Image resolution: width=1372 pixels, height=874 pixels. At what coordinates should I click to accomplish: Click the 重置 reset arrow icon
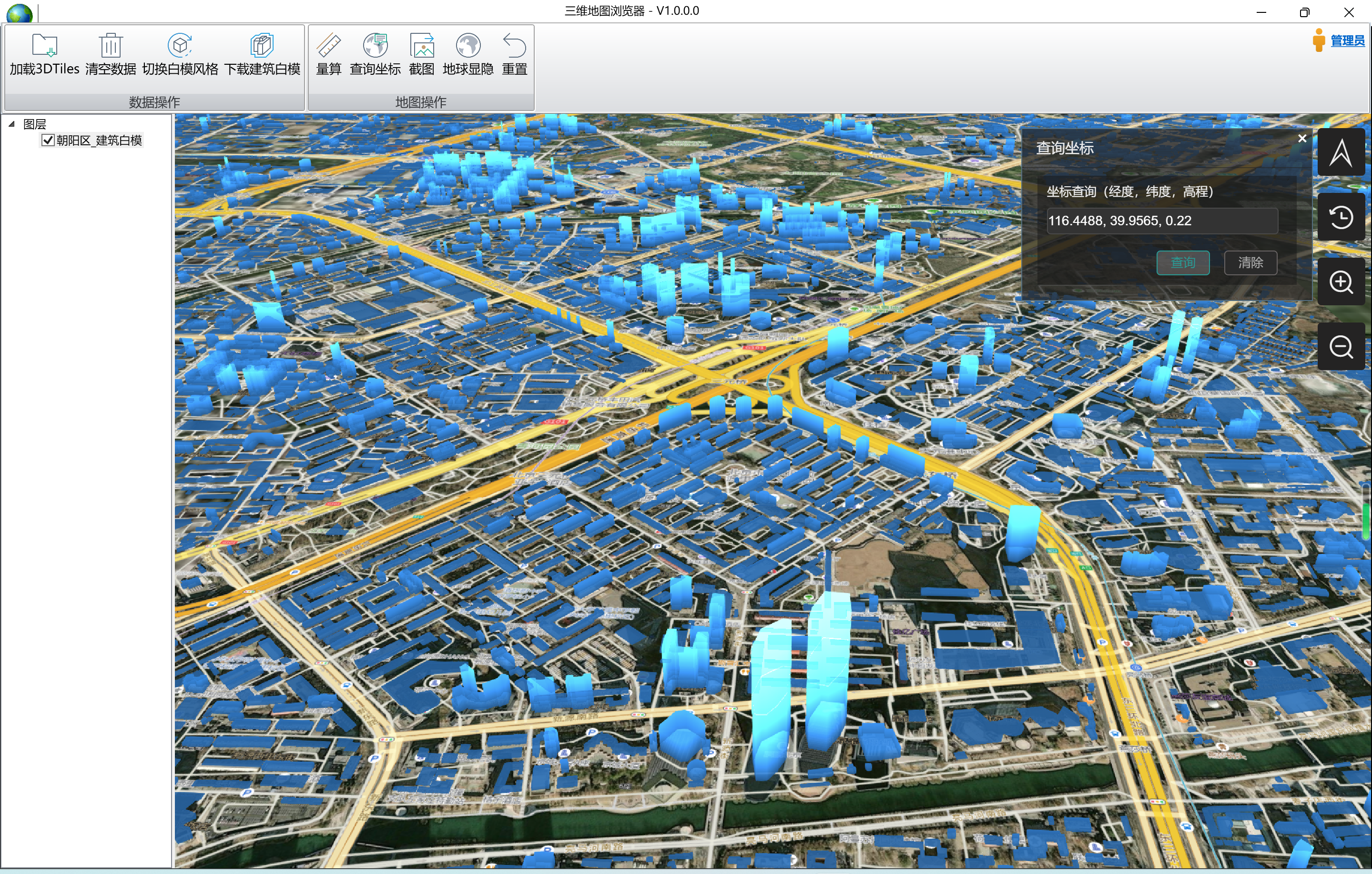[x=514, y=46]
